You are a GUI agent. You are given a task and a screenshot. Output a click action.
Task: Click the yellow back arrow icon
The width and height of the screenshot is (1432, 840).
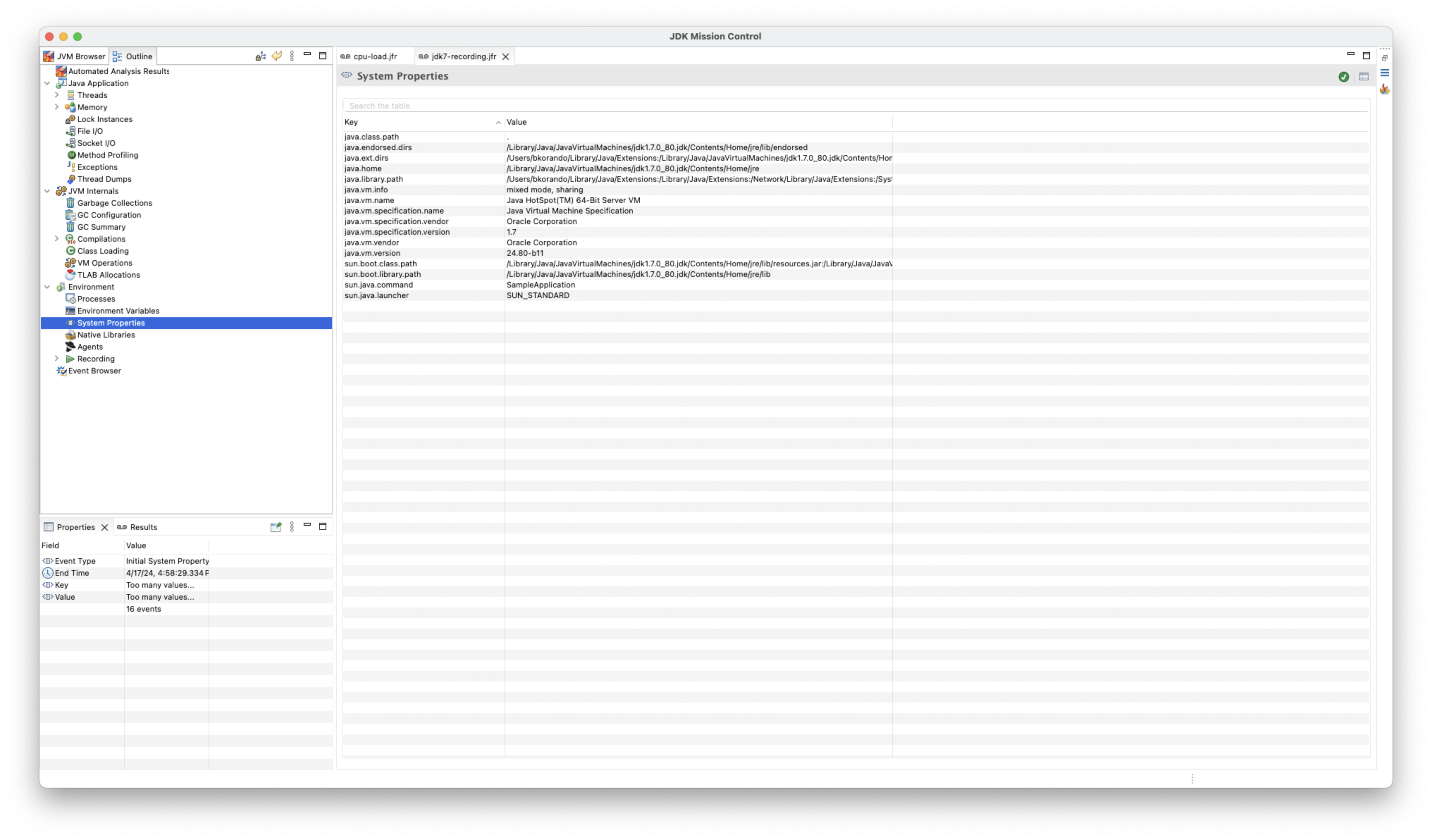click(277, 56)
